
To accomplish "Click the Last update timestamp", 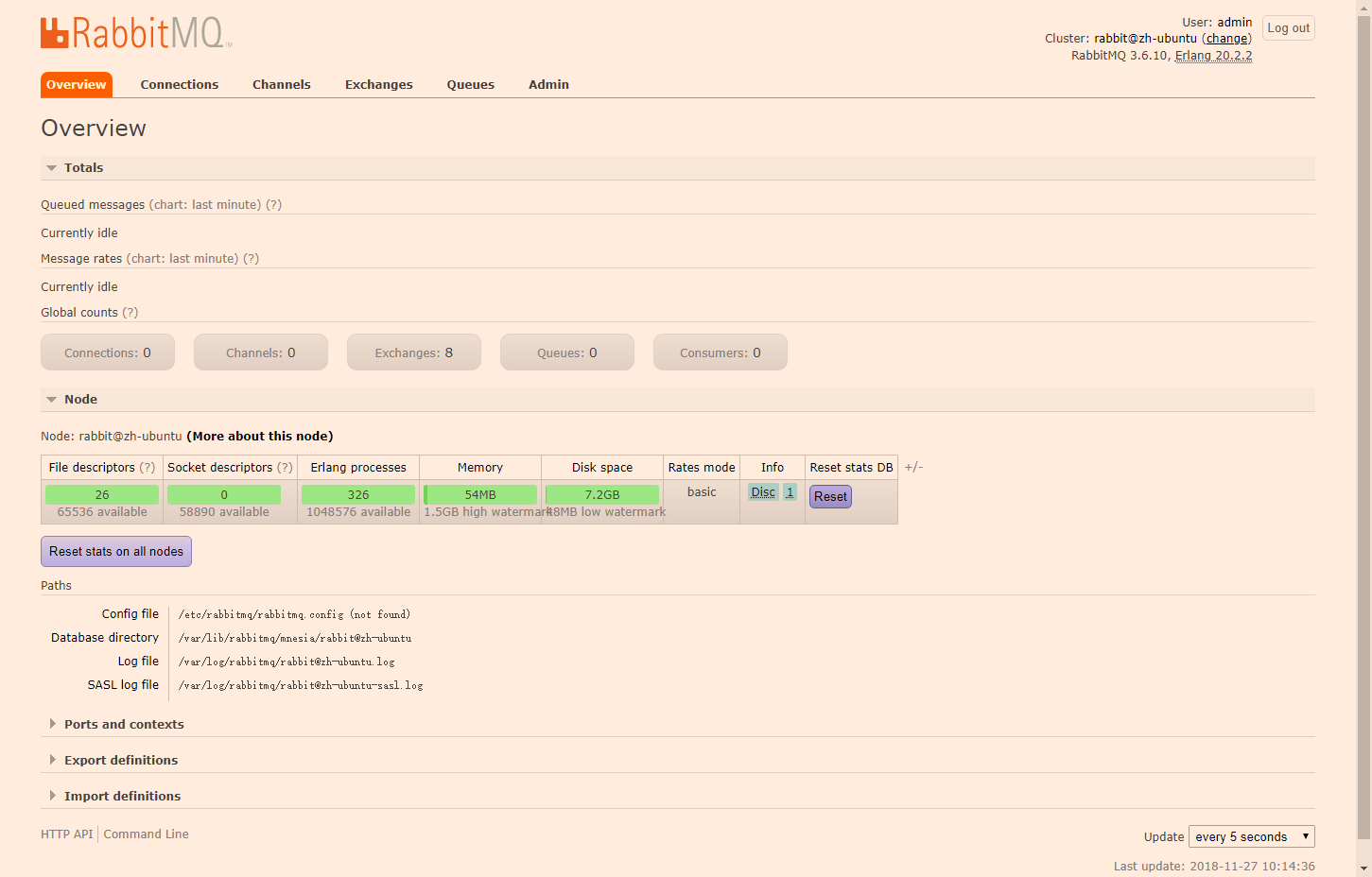I will coord(1214,866).
